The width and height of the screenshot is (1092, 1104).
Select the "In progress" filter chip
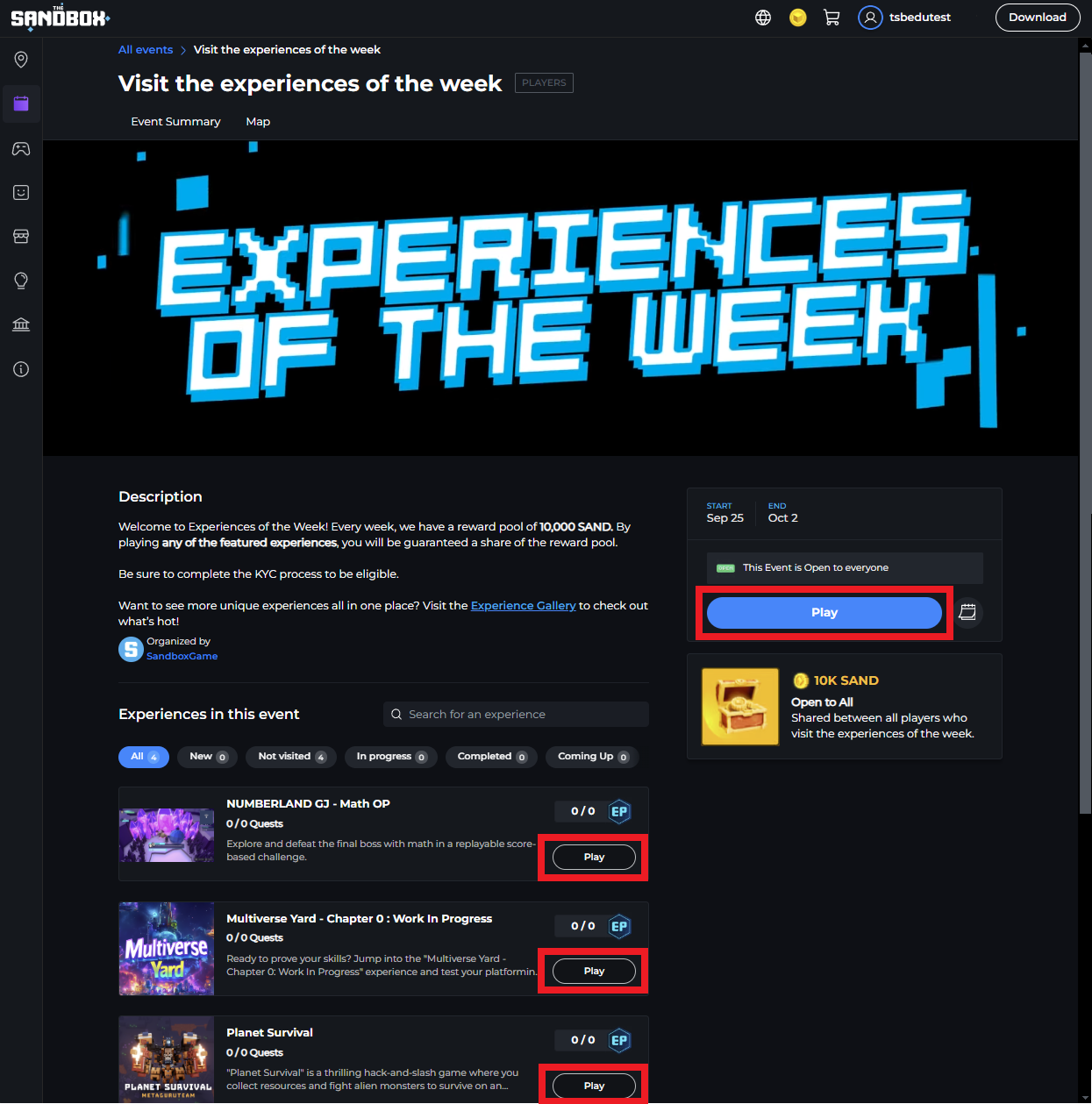click(x=391, y=757)
